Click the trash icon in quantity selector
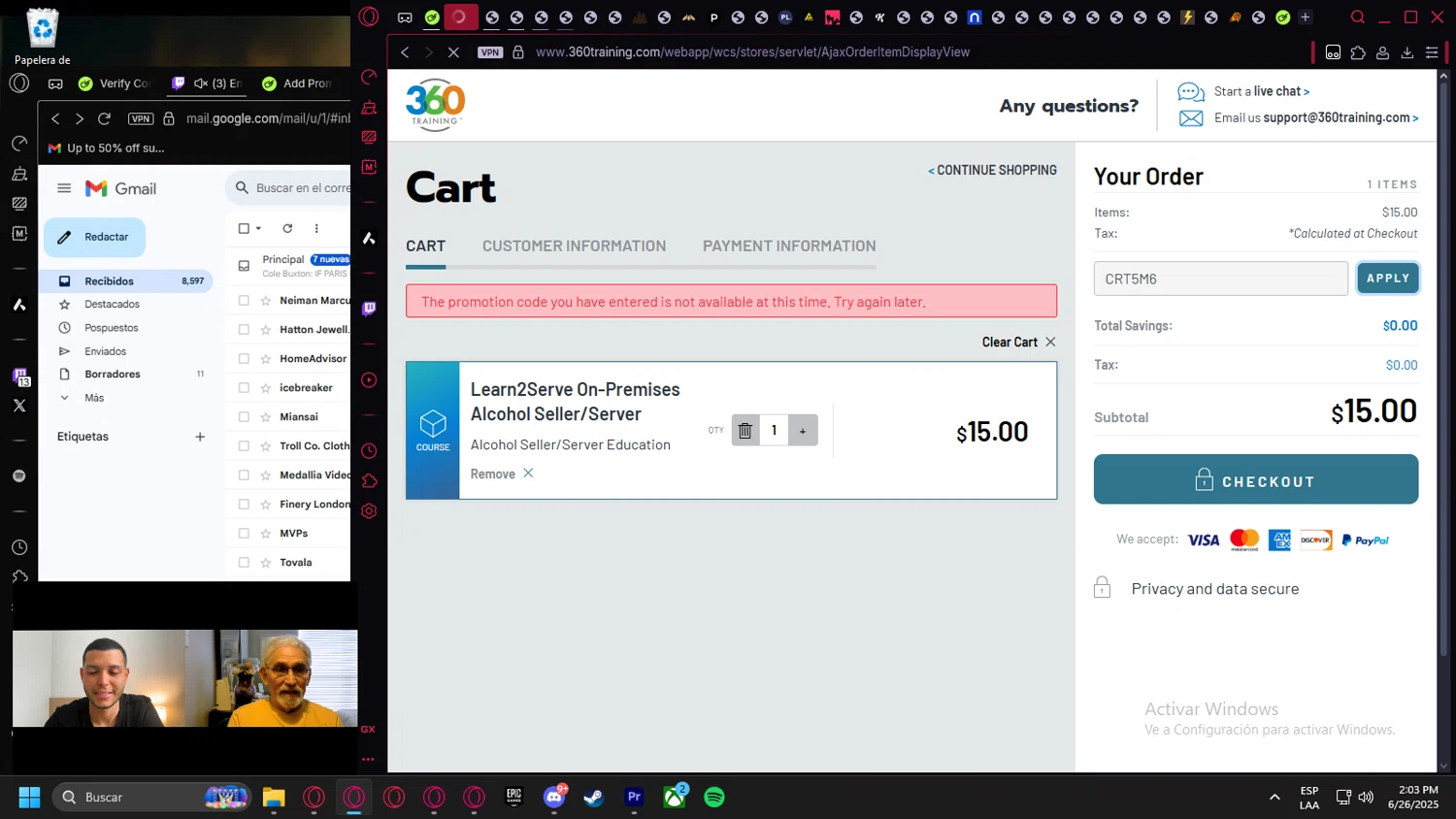This screenshot has width=1456, height=819. [745, 430]
